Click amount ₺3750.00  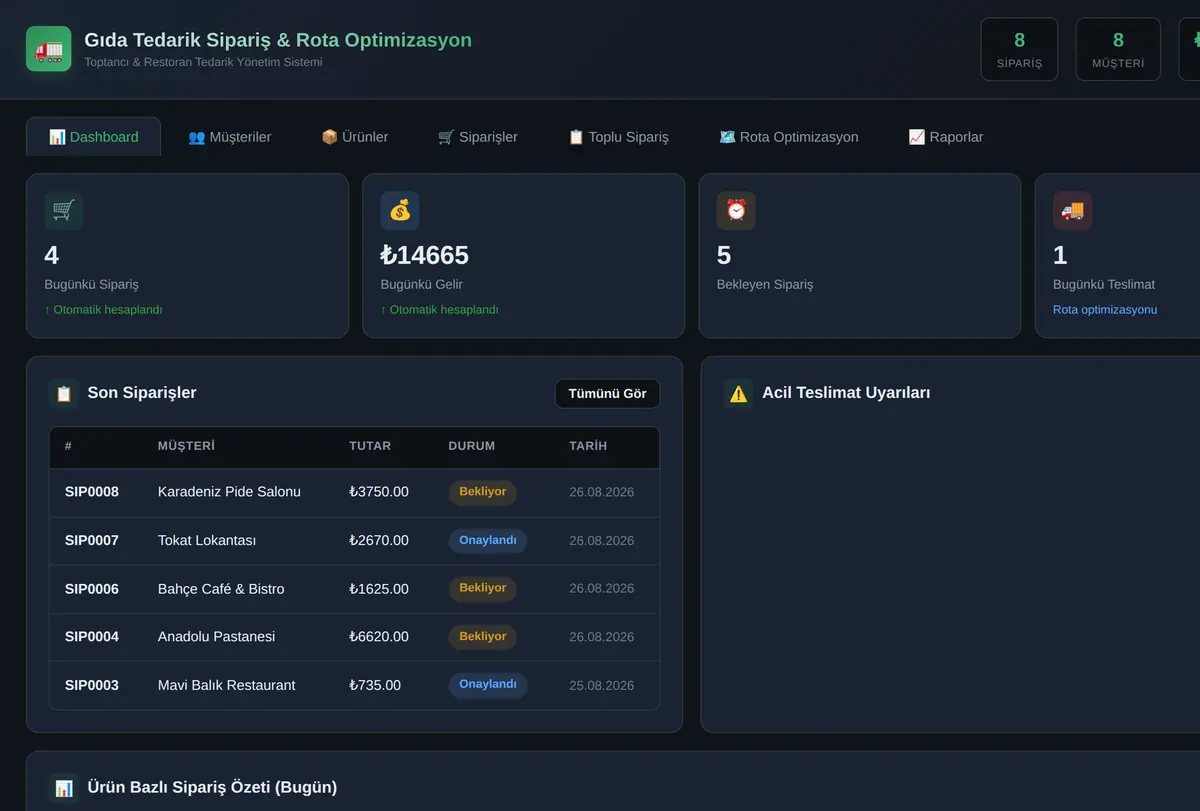click(379, 492)
